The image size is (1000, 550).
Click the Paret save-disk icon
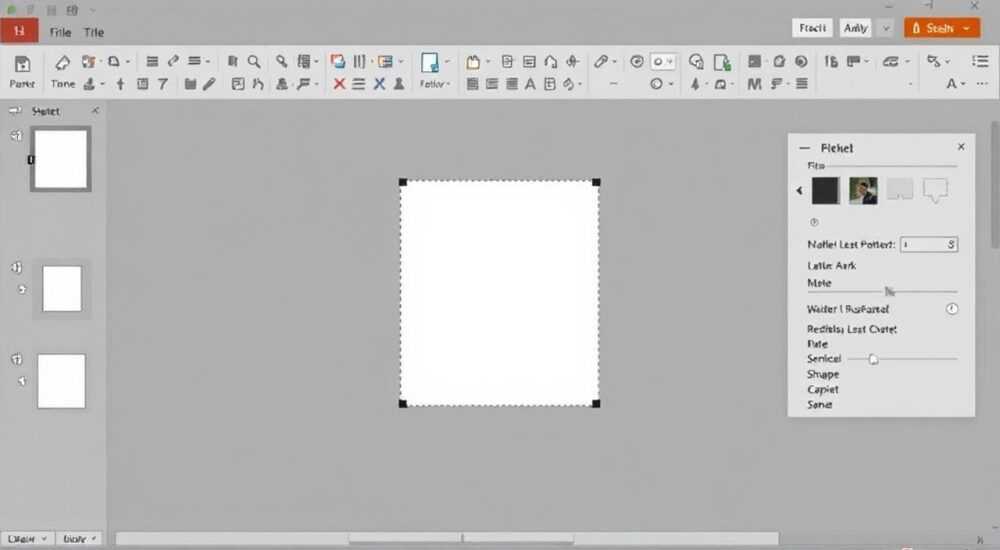tap(22, 64)
